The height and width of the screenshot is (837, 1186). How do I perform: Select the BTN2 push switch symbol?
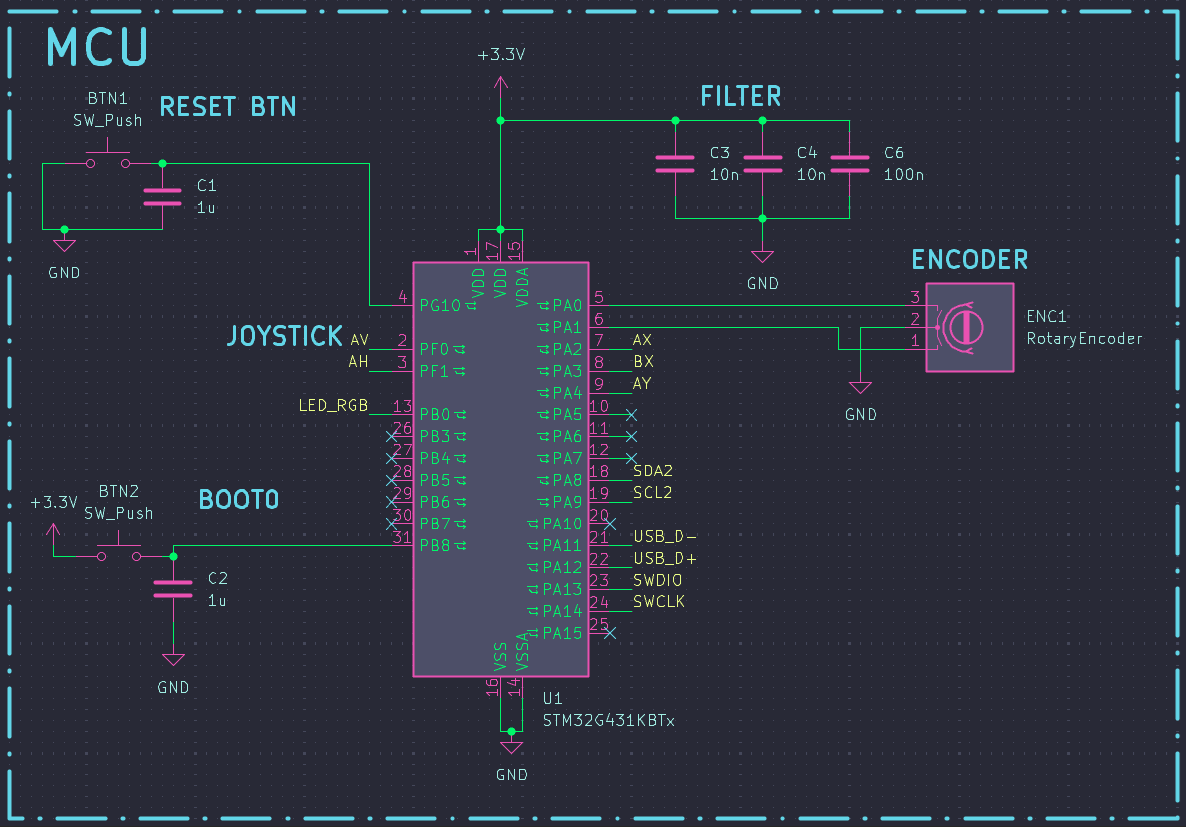pyautogui.click(x=119, y=549)
